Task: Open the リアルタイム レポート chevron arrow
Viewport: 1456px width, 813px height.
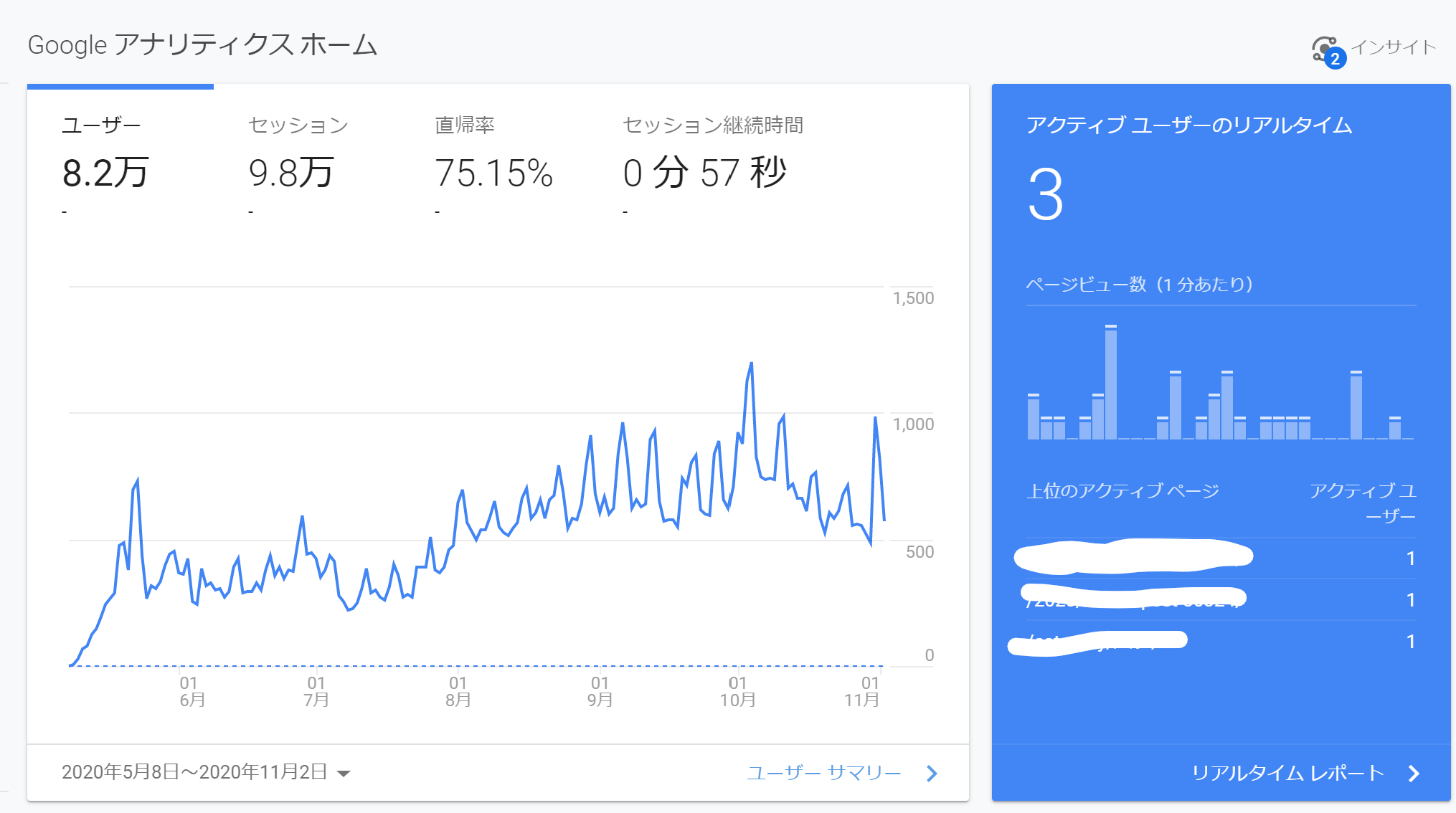Action: tap(1414, 773)
